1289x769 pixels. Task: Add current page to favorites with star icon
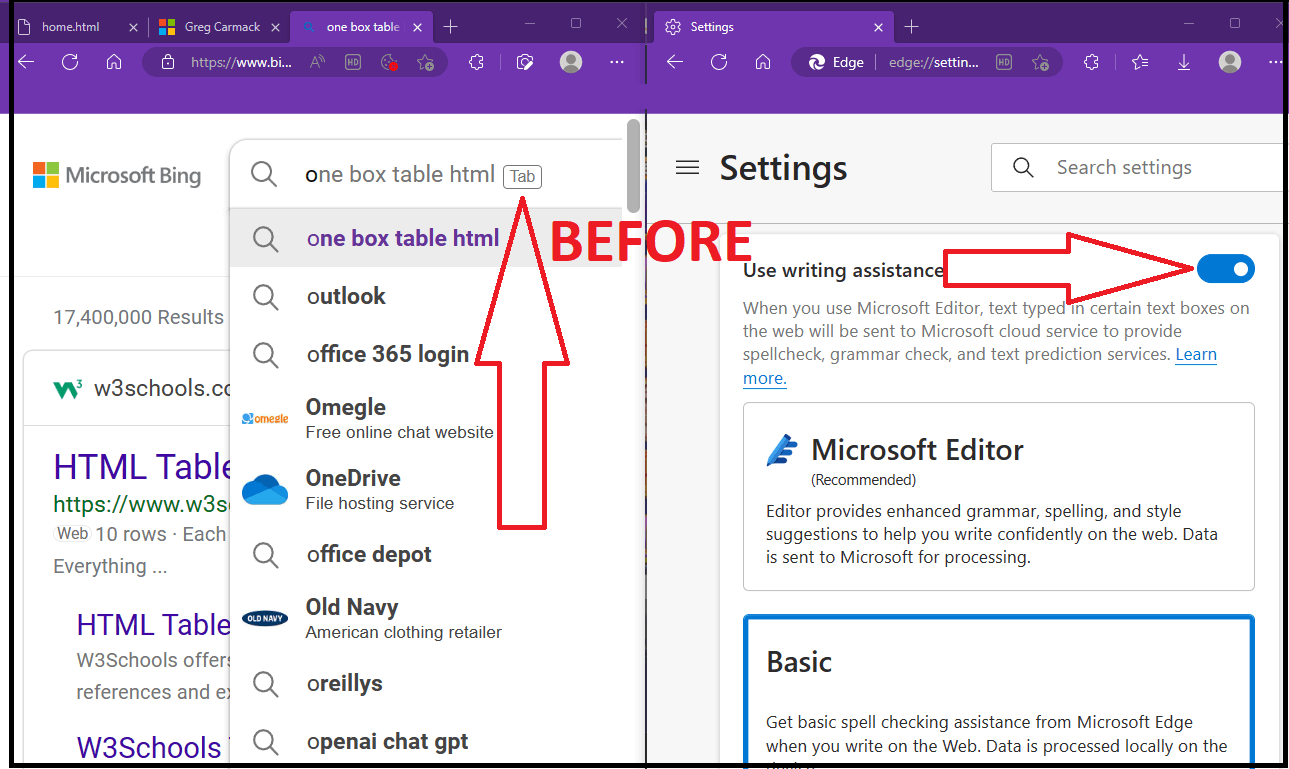(425, 62)
